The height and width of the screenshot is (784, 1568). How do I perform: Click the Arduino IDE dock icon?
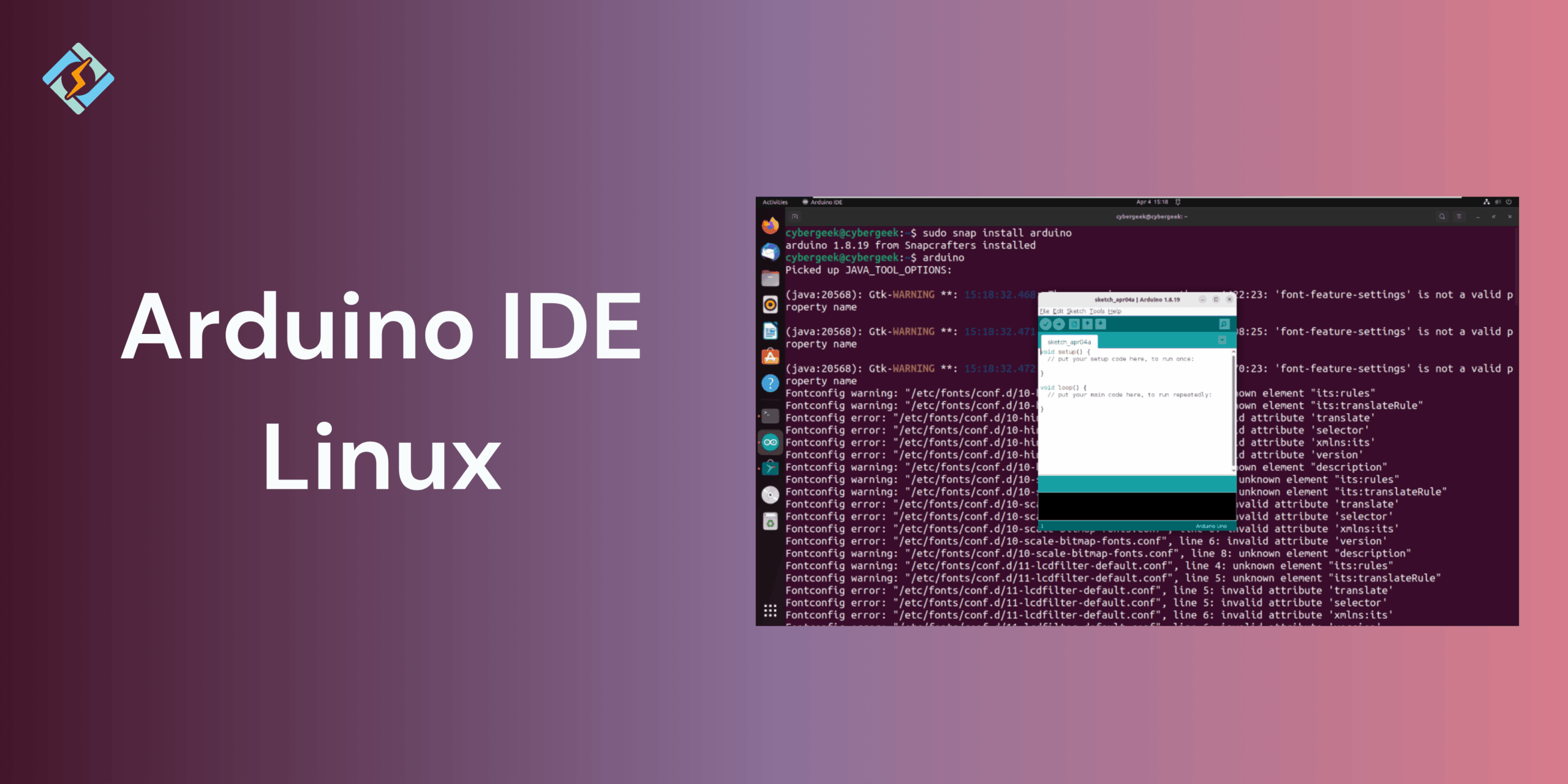(770, 442)
